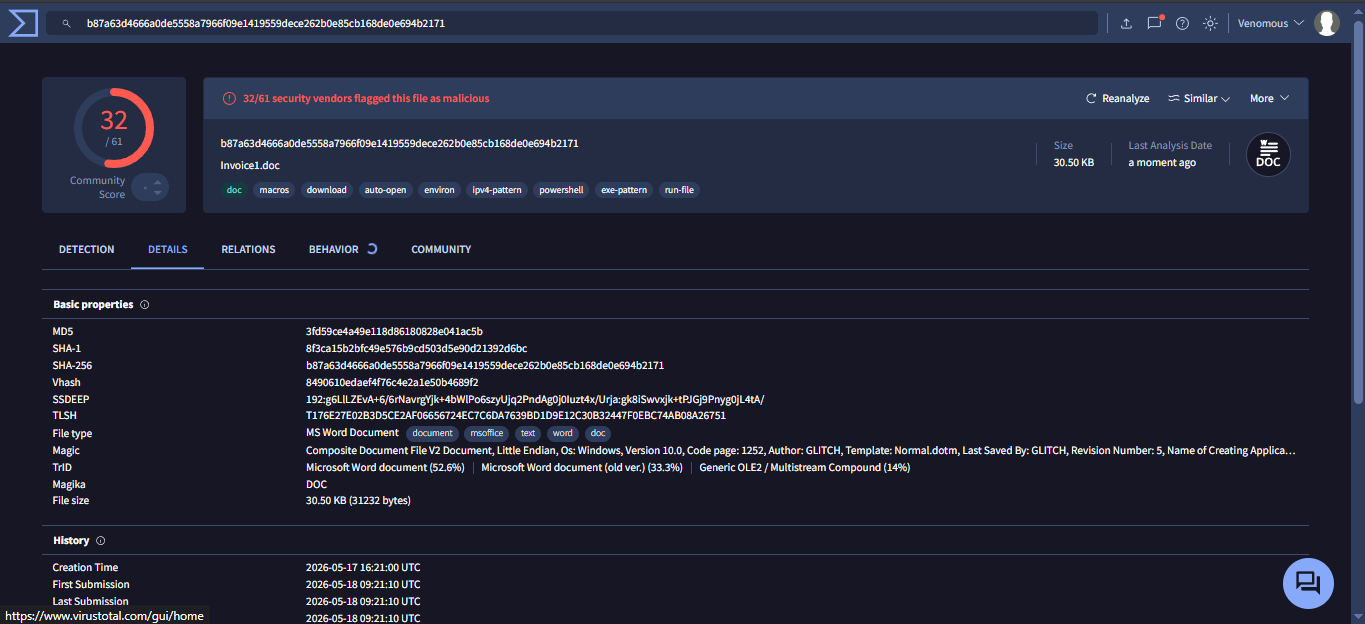Viewport: 1365px width, 624px height.
Task: Open the chat assistant floating button
Action: click(1308, 583)
